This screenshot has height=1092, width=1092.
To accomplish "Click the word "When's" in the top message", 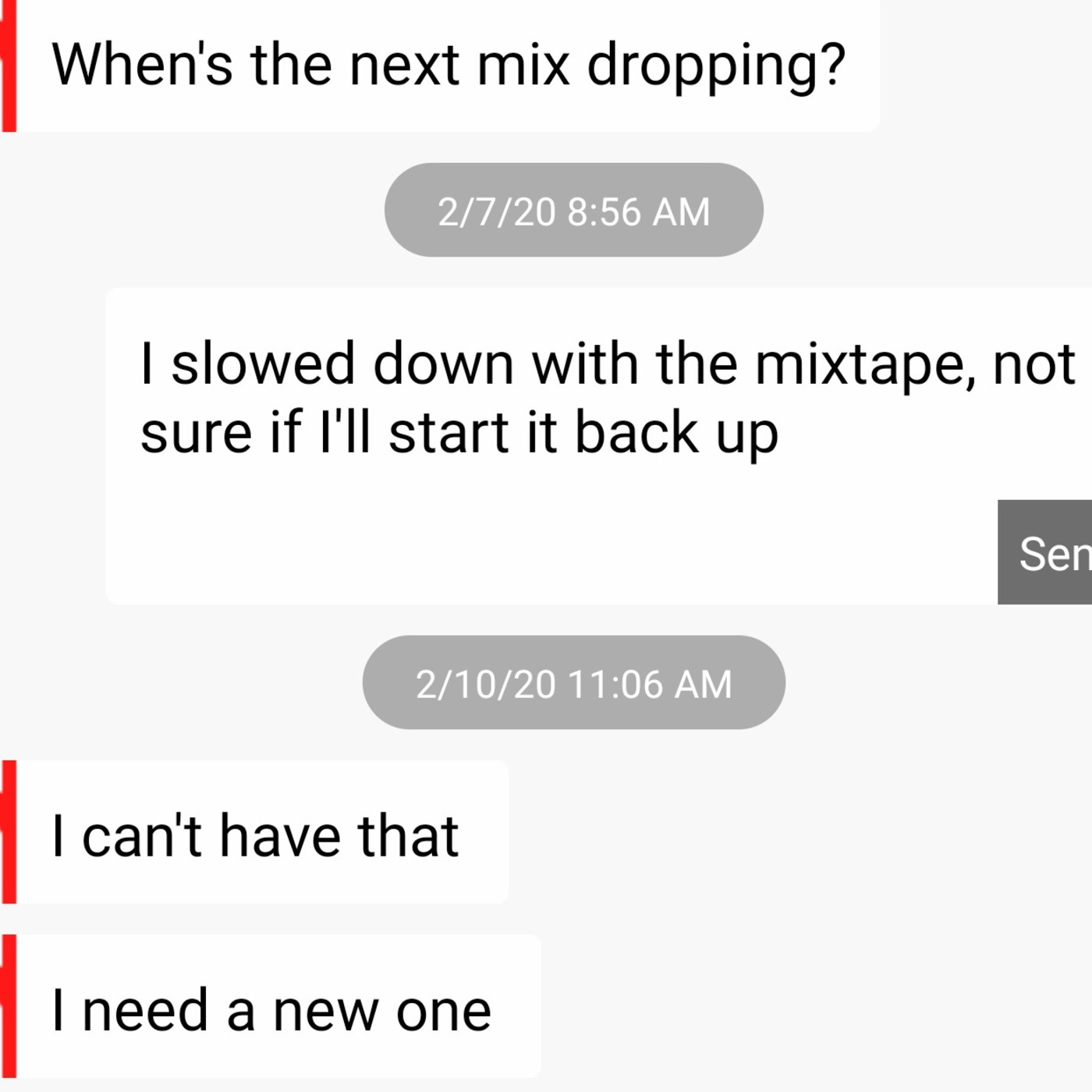I will click(x=142, y=64).
